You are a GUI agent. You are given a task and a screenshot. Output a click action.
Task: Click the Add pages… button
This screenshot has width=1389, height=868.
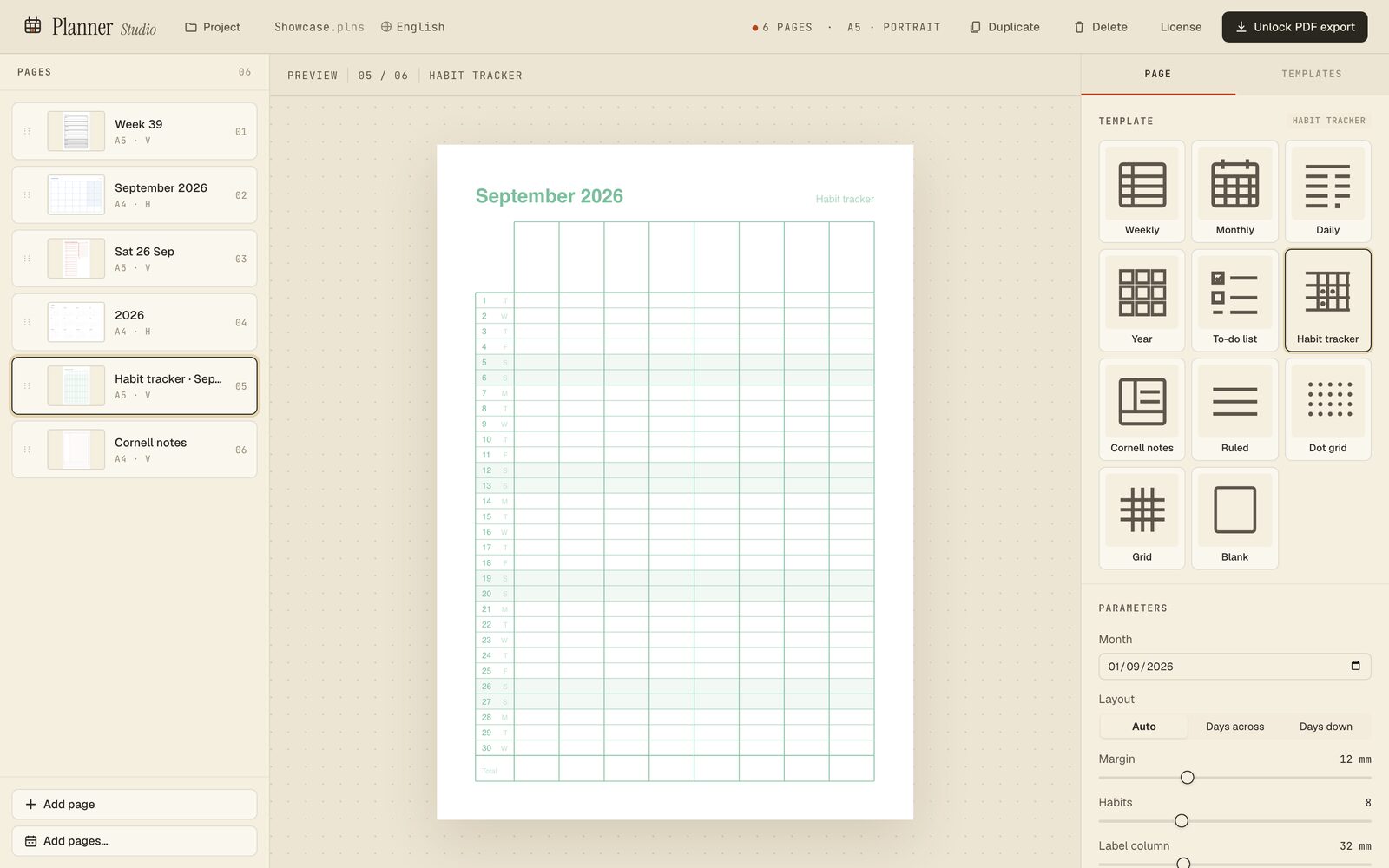(135, 840)
